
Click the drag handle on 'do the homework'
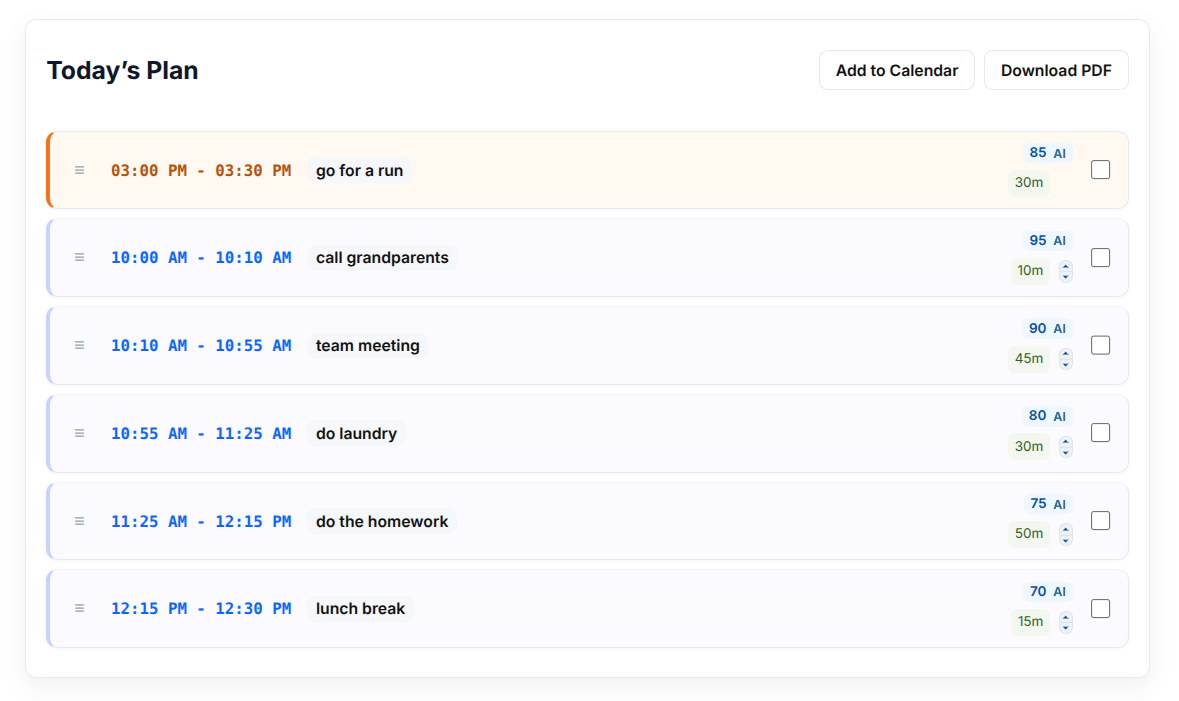point(80,521)
